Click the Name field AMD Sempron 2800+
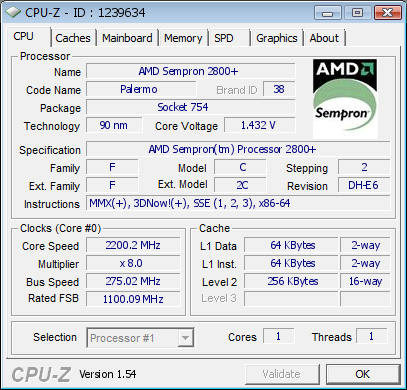This screenshot has height=390, width=407. point(191,71)
